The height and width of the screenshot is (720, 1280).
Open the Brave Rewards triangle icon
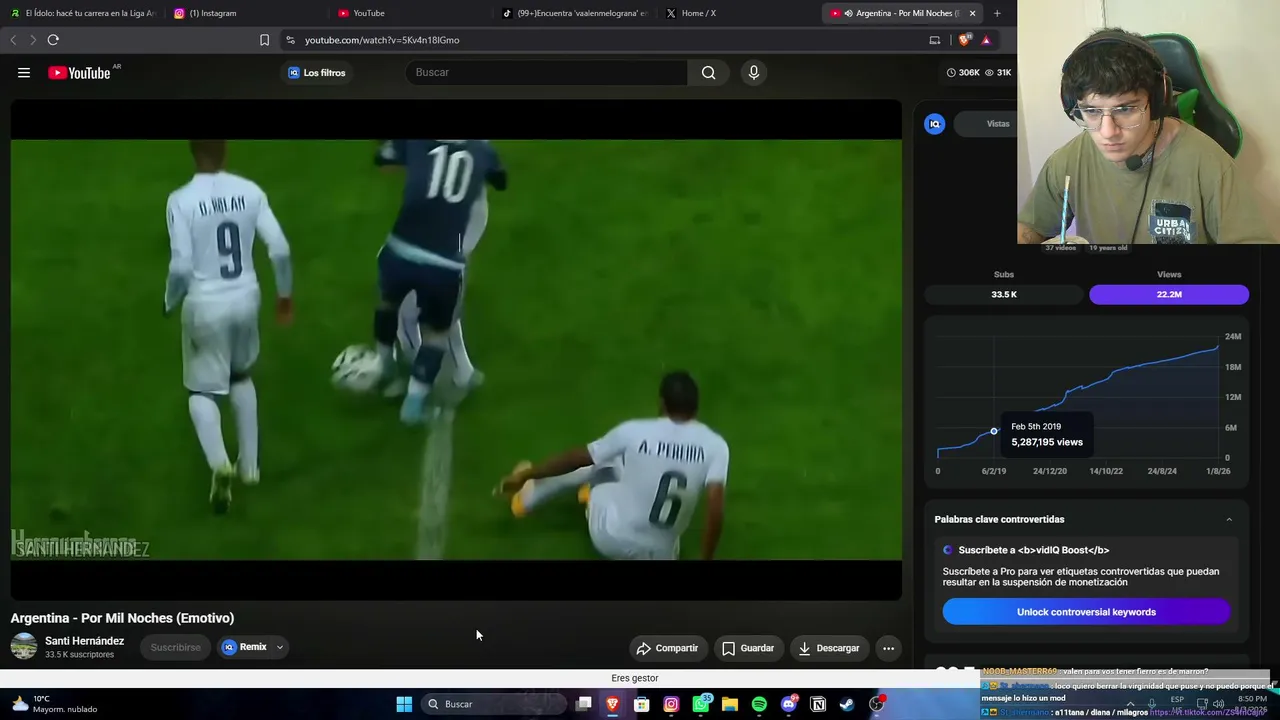(x=986, y=40)
